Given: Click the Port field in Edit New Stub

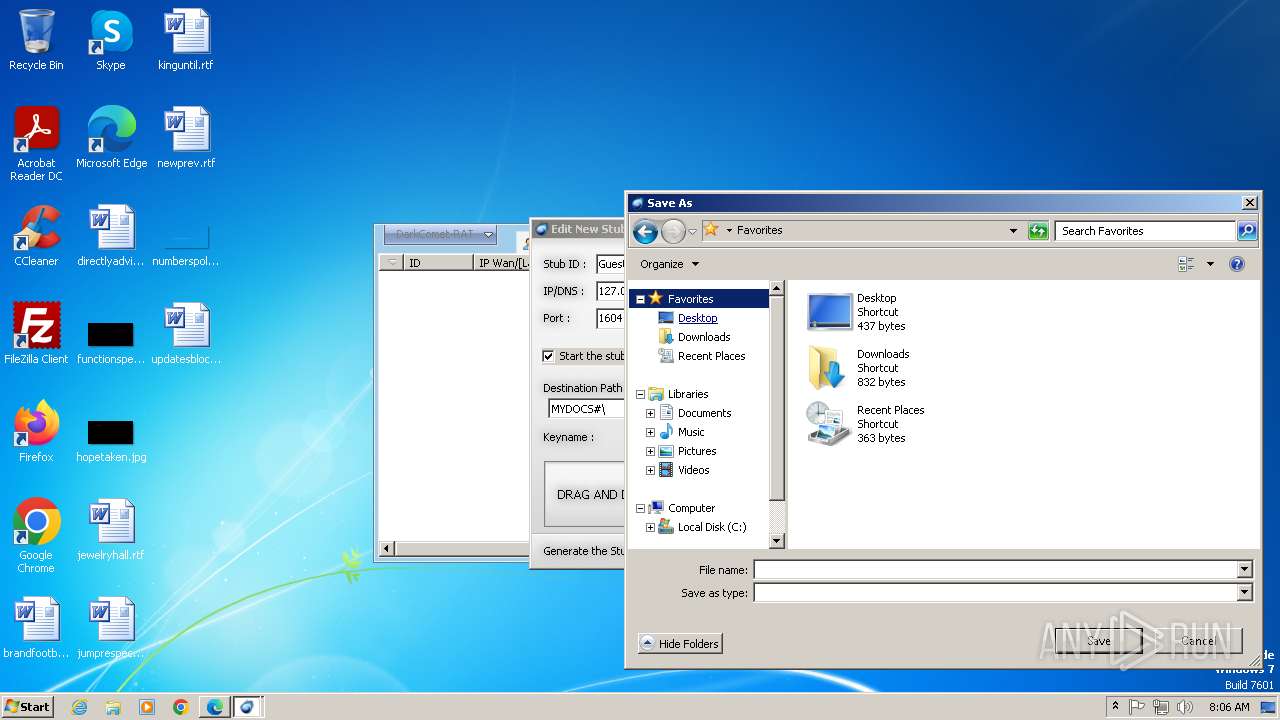Looking at the screenshot, I should pos(610,318).
